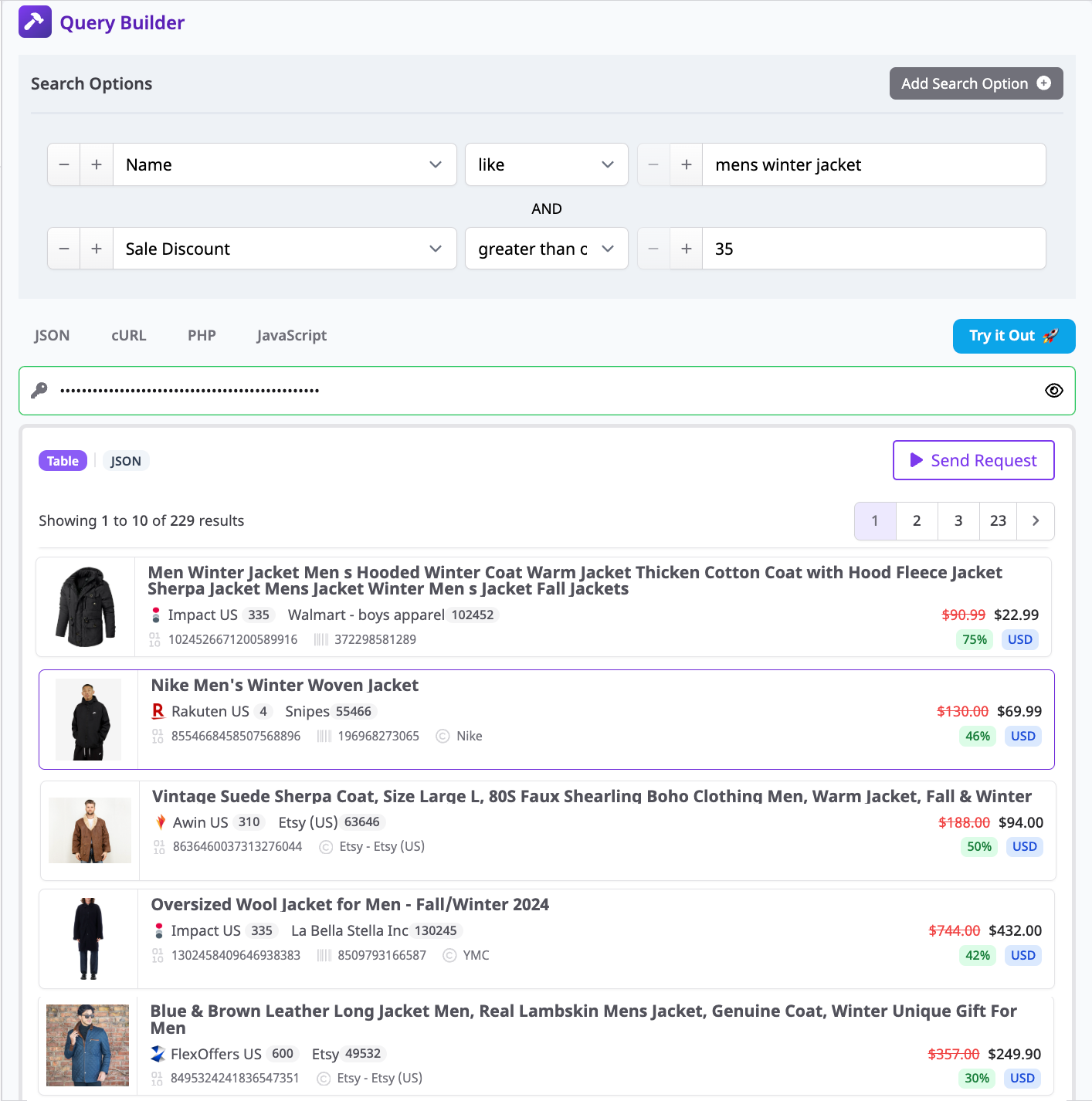Viewport: 1092px width, 1101px height.
Task: Click the $249.90 sale price
Action: (x=1015, y=1054)
